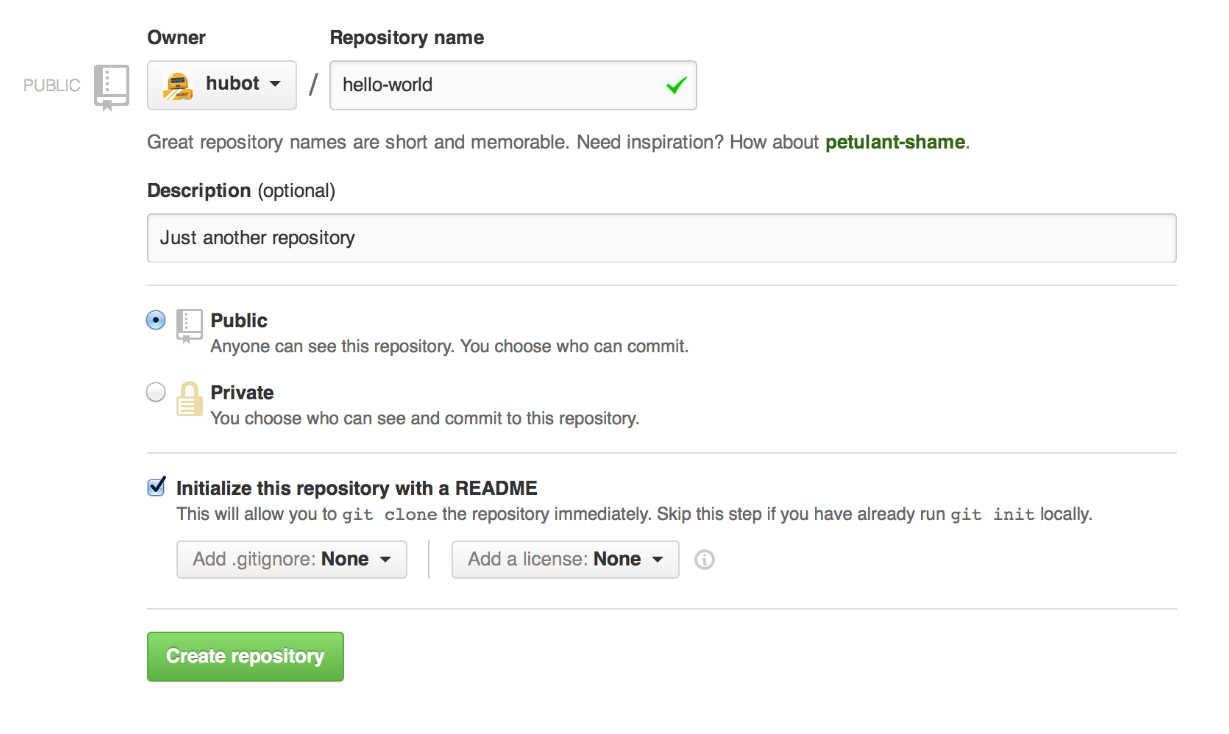
Task: Select the Public radio button
Action: click(155, 320)
